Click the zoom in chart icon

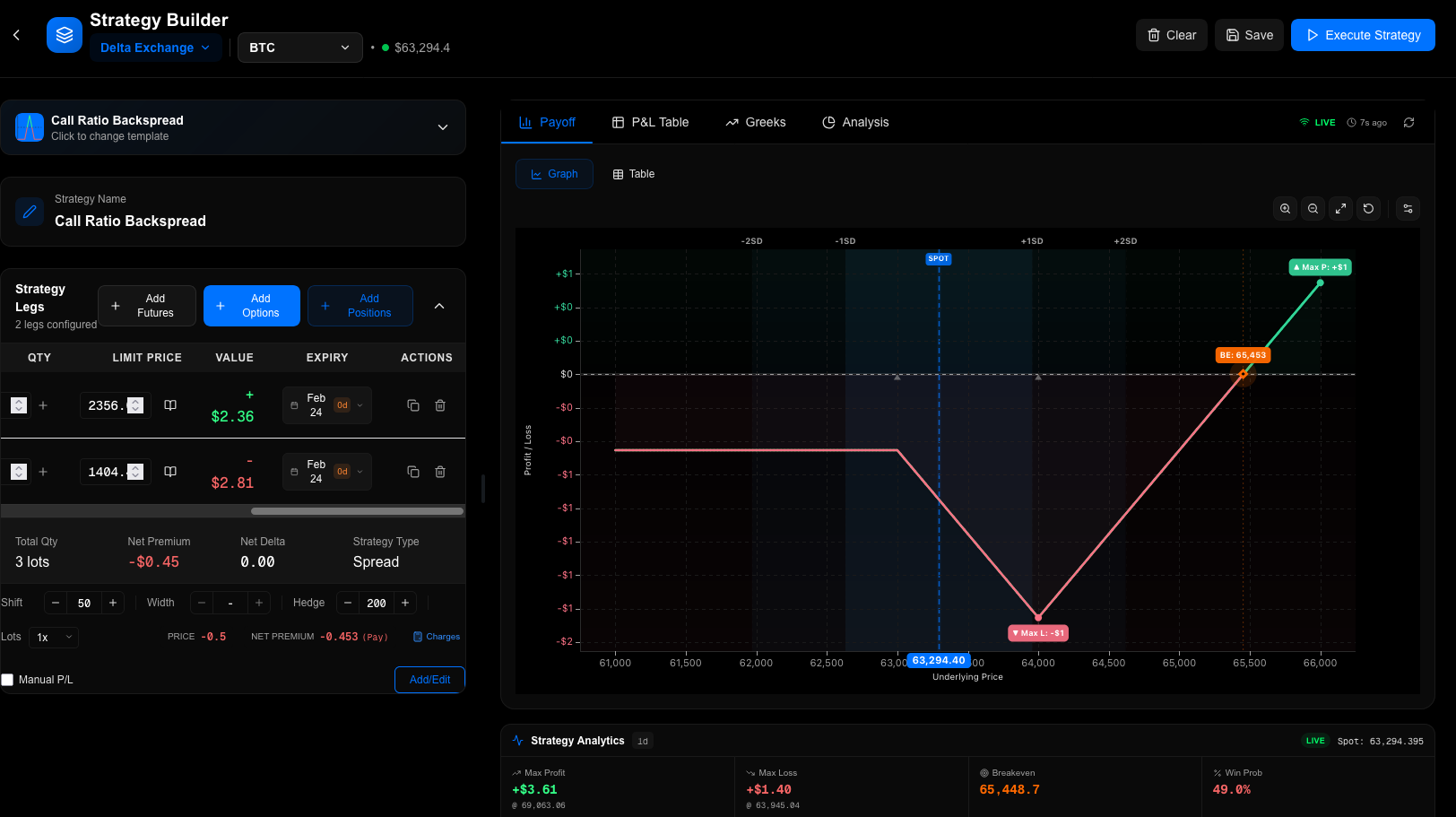pyautogui.click(x=1285, y=209)
